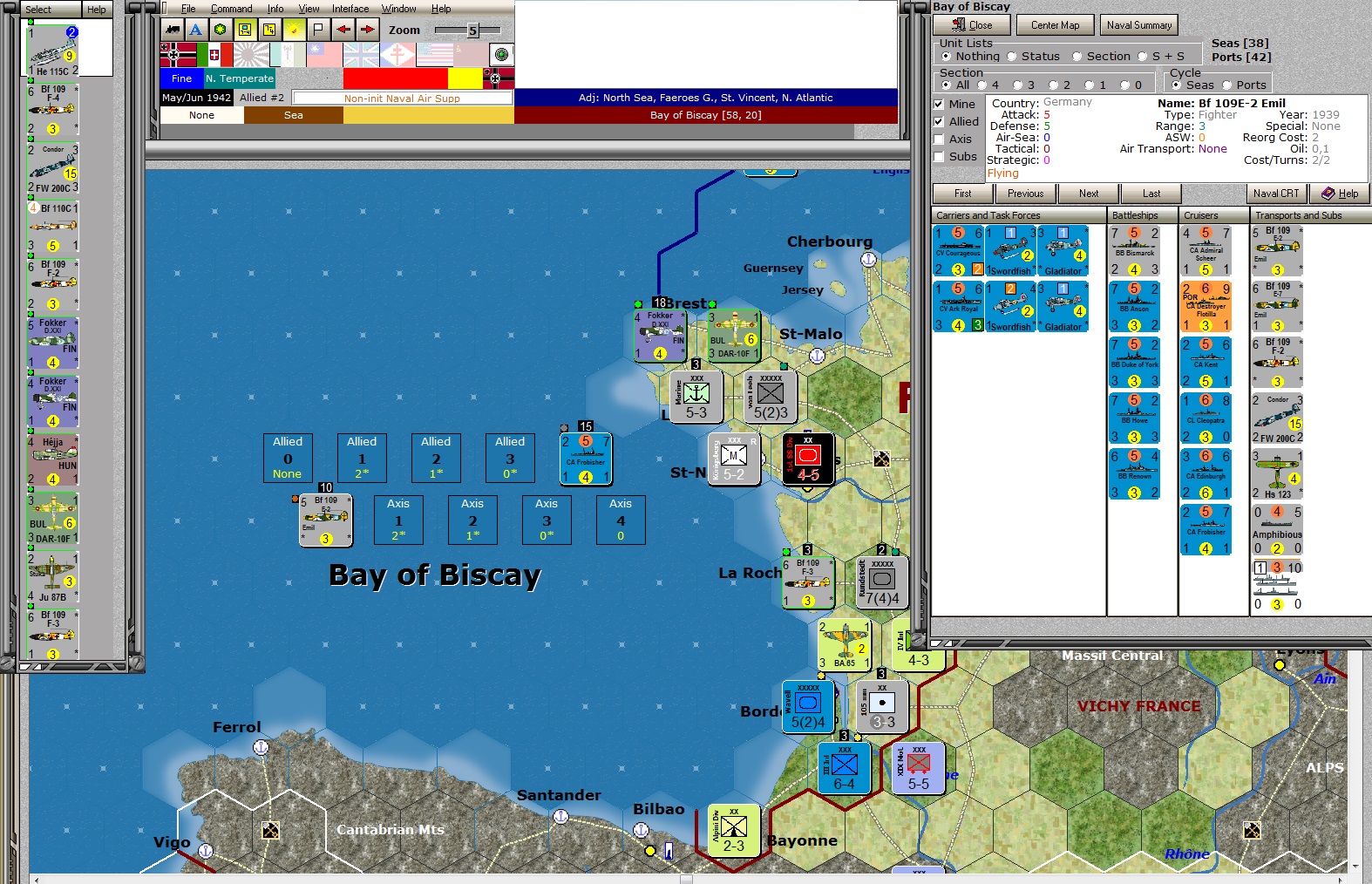Enable the Subs checkbox
The image size is (1372, 884).
click(939, 156)
